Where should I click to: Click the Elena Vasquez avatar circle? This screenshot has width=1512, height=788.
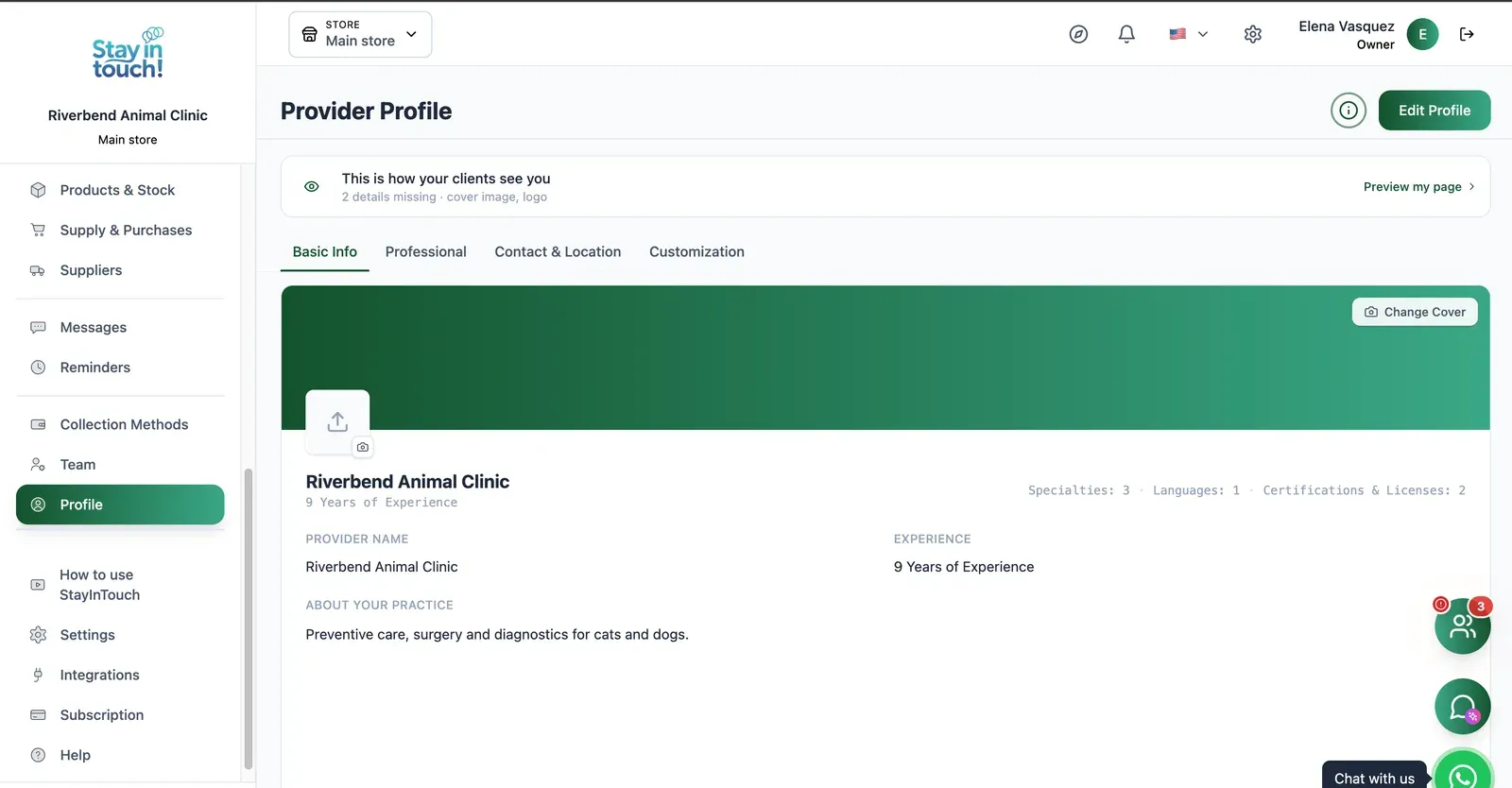click(1422, 34)
